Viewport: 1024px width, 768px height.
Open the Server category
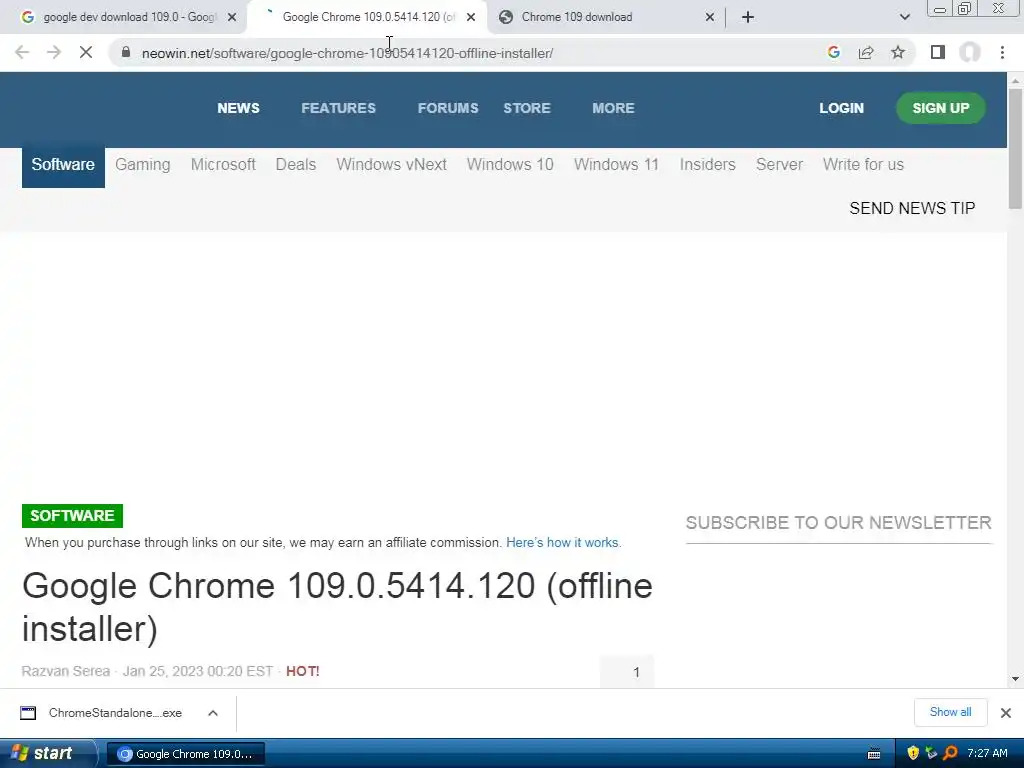779,165
